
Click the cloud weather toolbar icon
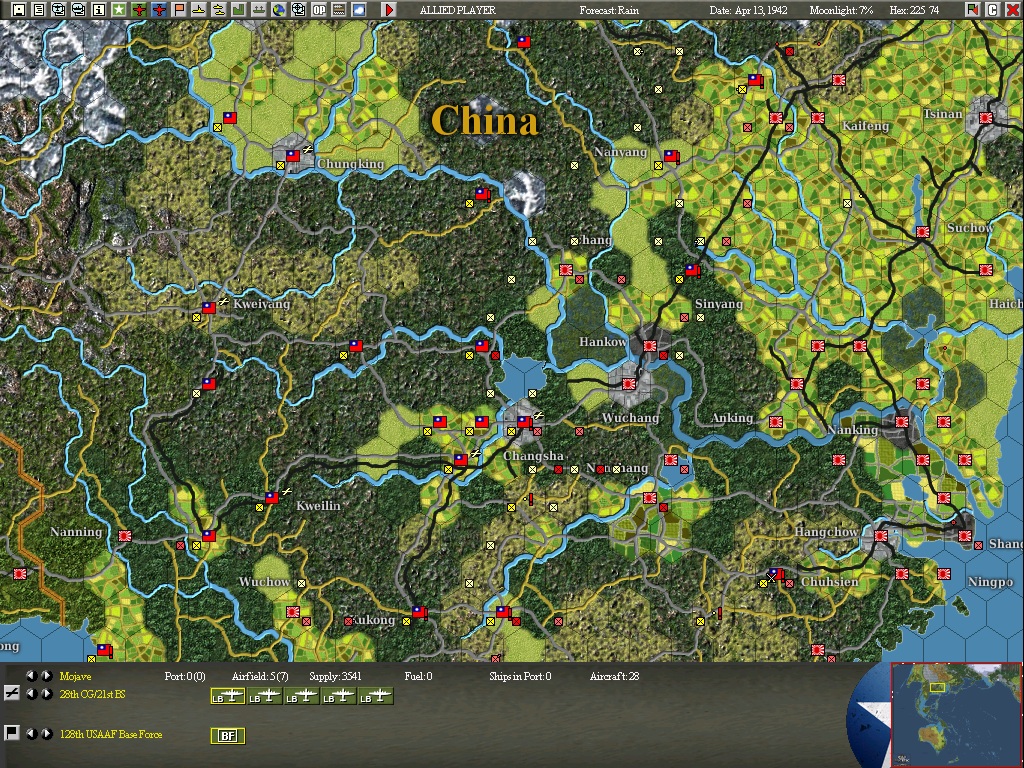(359, 10)
